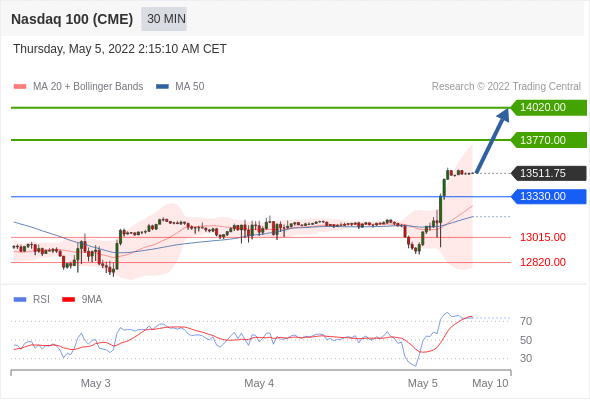The image size is (590, 400).
Task: Toggle the RSI legend entry
Action: [32, 300]
